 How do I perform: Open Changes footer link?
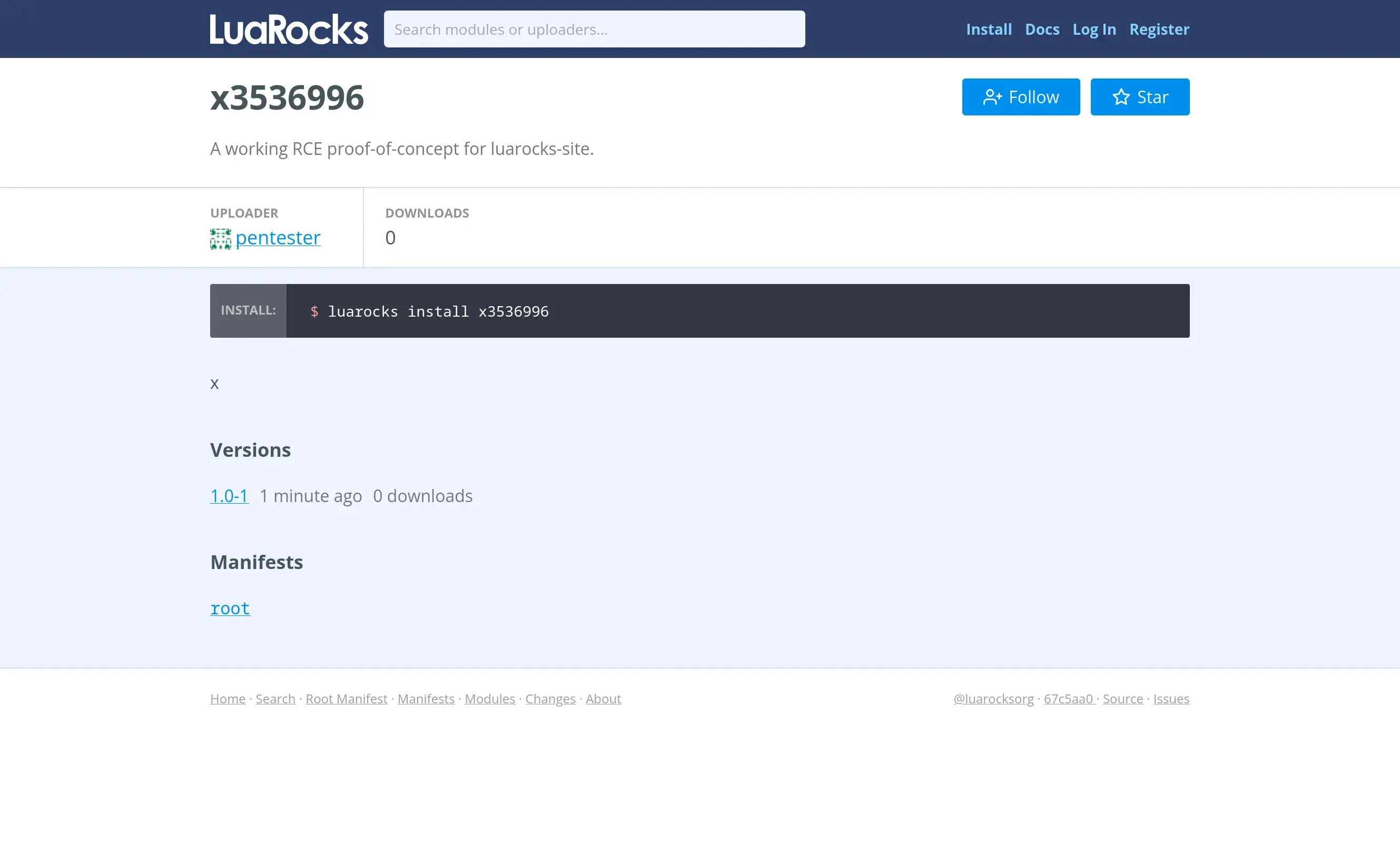click(x=550, y=699)
